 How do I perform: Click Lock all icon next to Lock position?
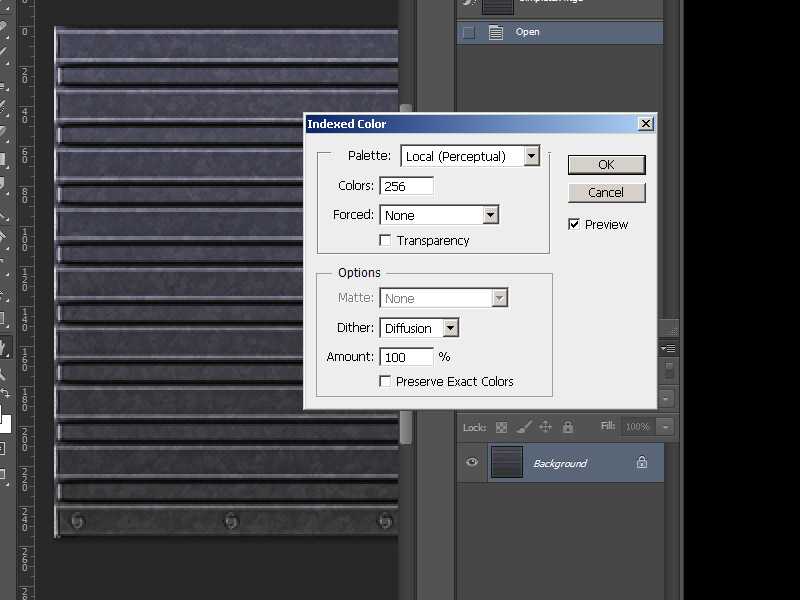click(x=568, y=427)
